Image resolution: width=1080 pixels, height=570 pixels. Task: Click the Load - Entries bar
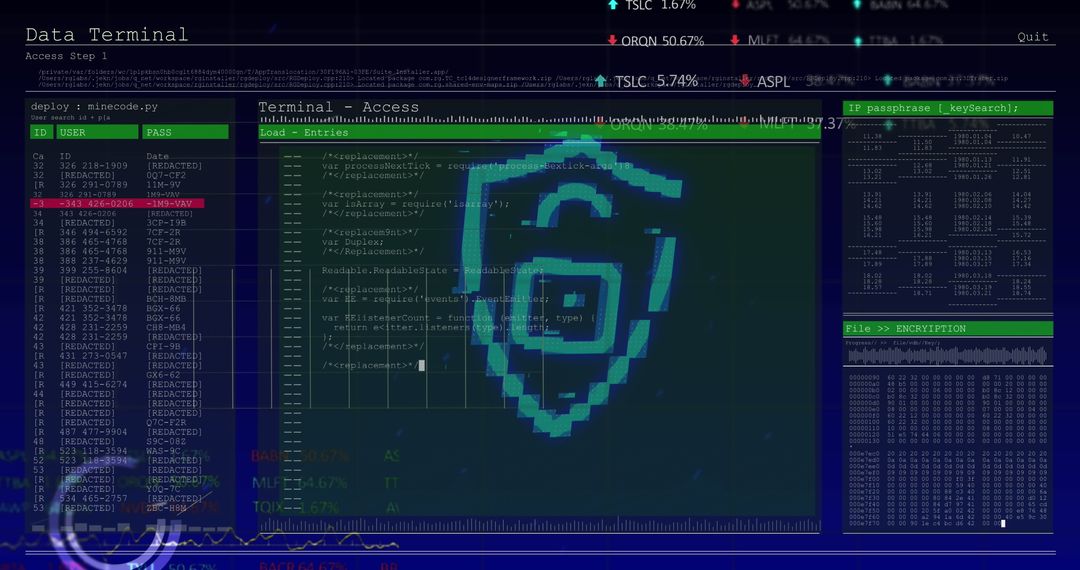pos(539,132)
